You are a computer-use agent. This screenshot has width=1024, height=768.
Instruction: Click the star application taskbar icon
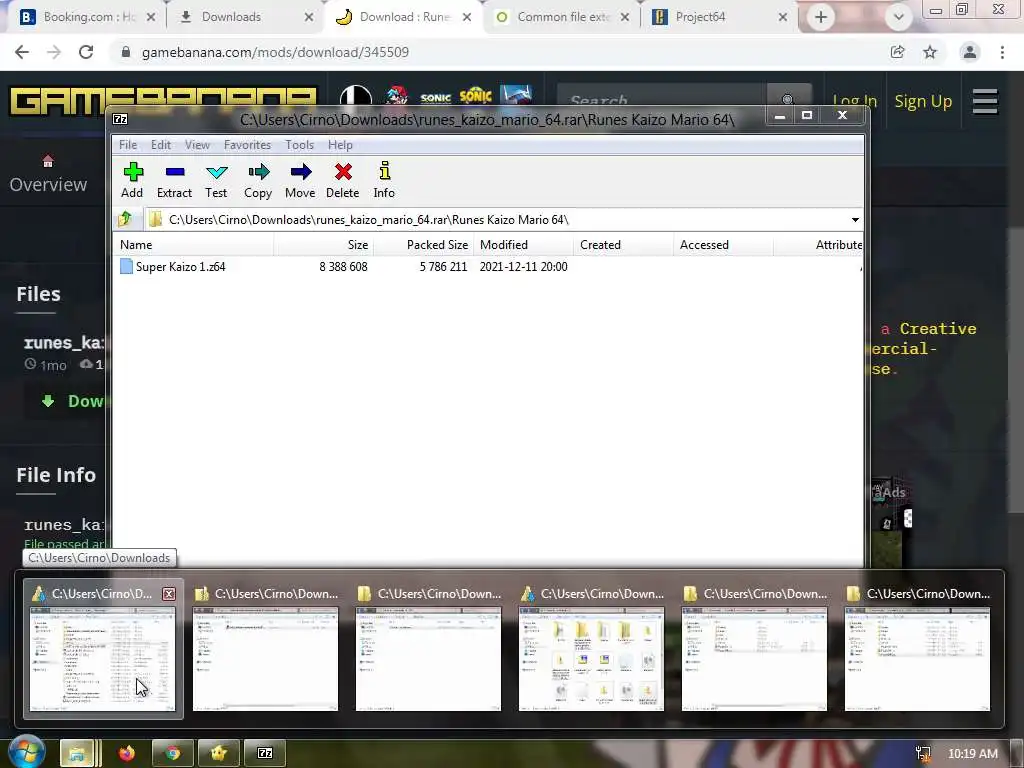pos(219,753)
